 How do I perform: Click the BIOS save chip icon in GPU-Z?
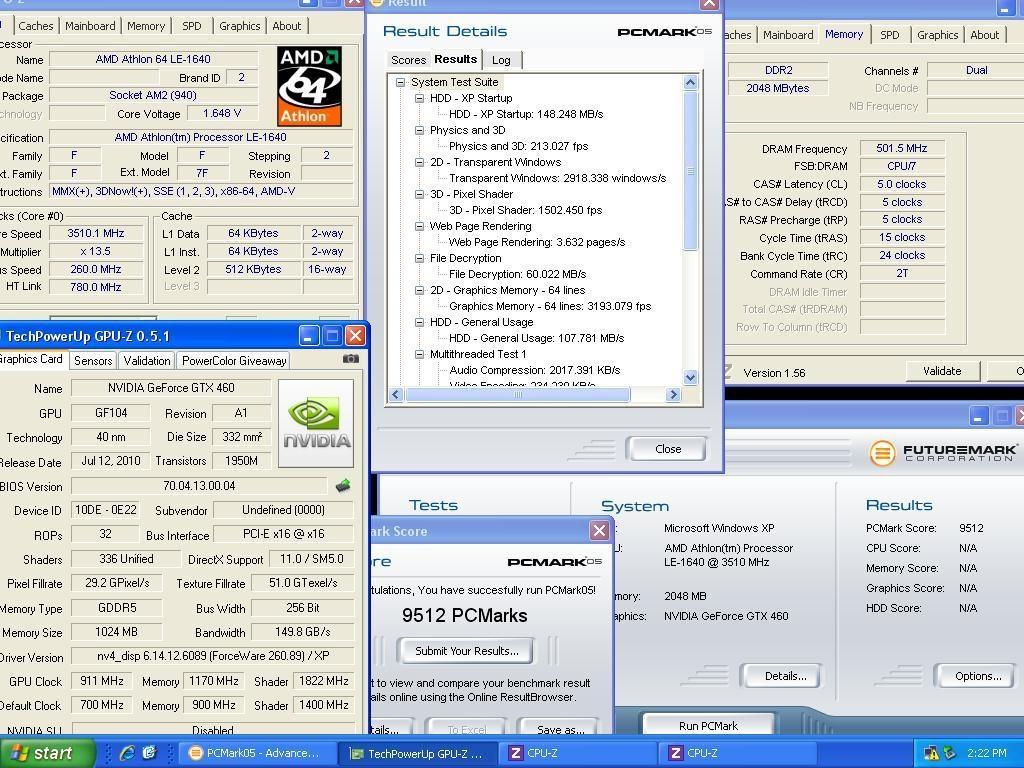tap(343, 485)
